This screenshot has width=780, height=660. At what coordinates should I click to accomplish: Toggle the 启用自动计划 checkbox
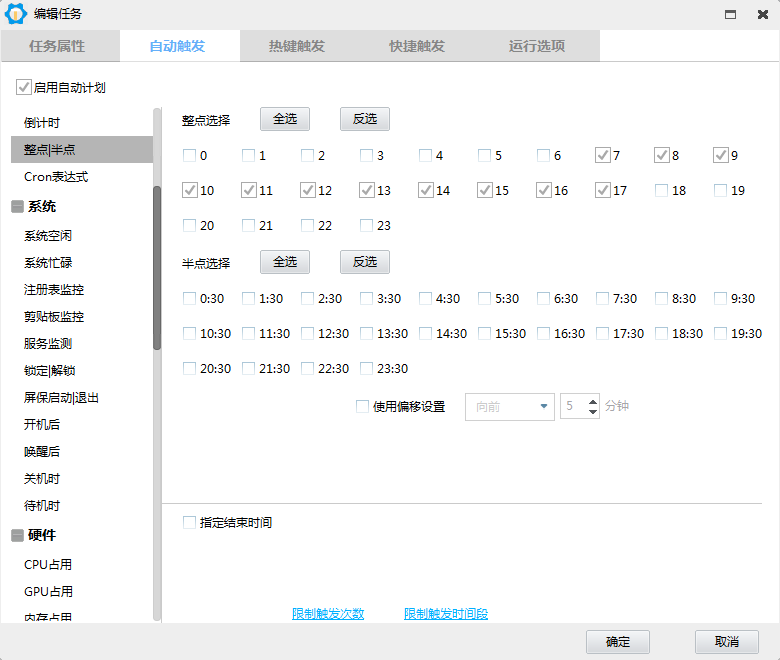point(23,88)
